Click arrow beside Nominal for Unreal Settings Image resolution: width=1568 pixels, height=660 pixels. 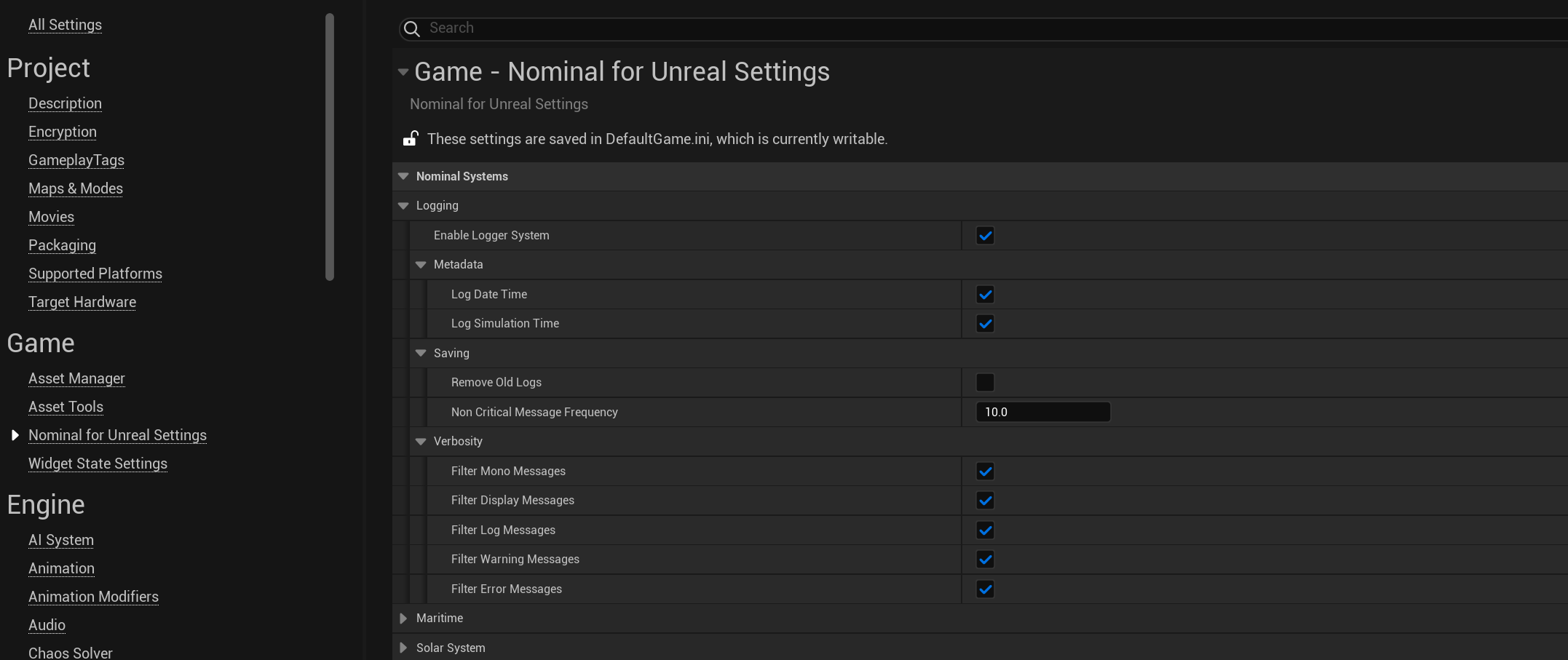(15, 435)
